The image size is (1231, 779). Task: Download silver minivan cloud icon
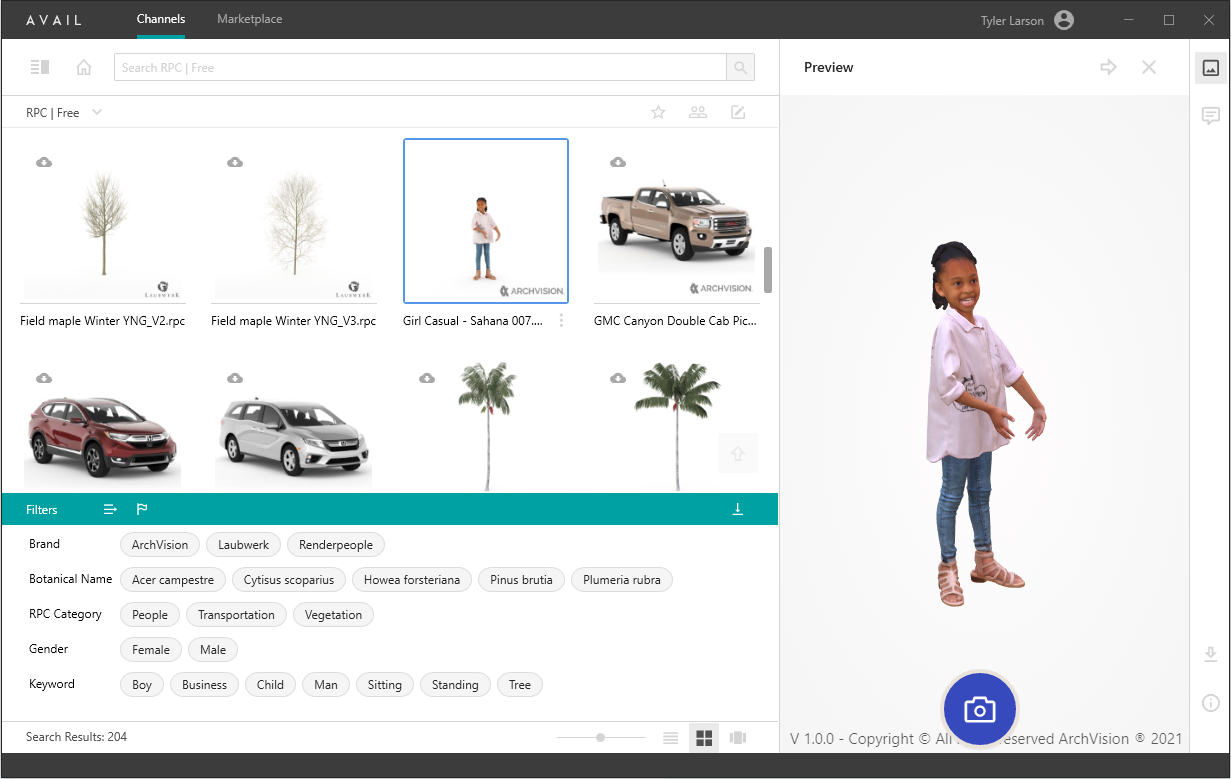[x=235, y=378]
